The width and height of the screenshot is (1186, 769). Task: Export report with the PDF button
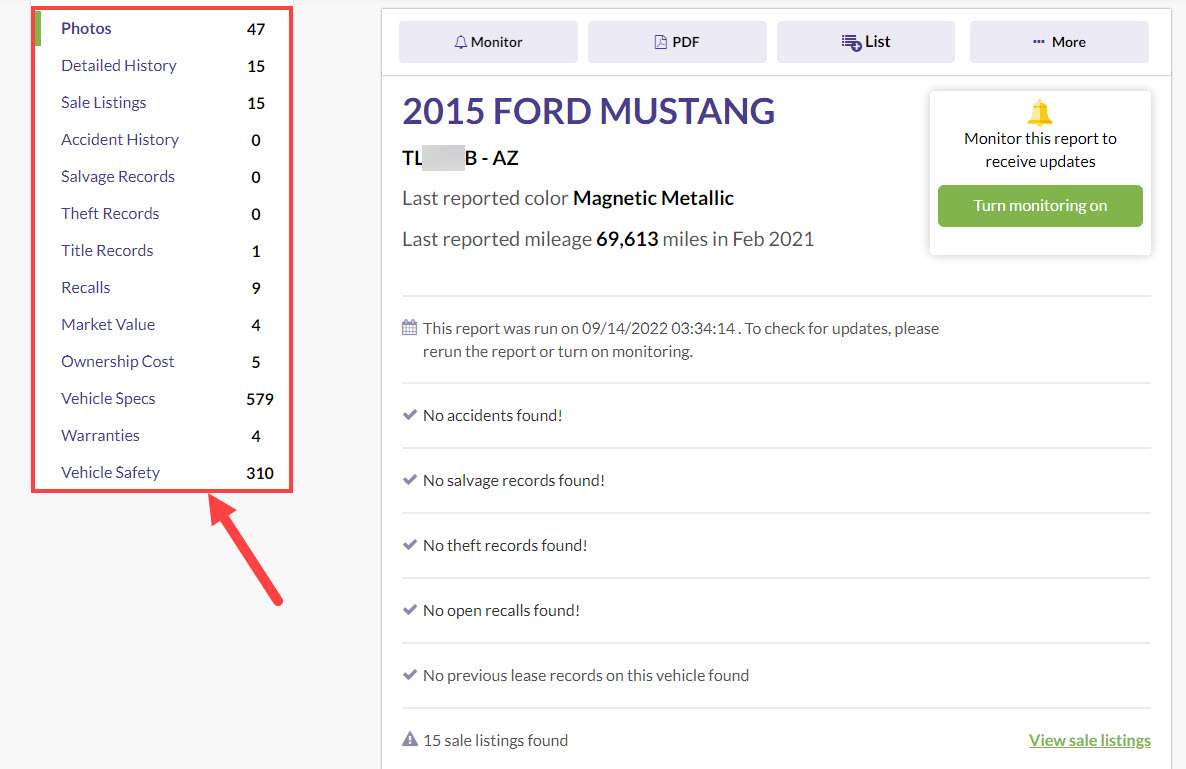(x=677, y=42)
